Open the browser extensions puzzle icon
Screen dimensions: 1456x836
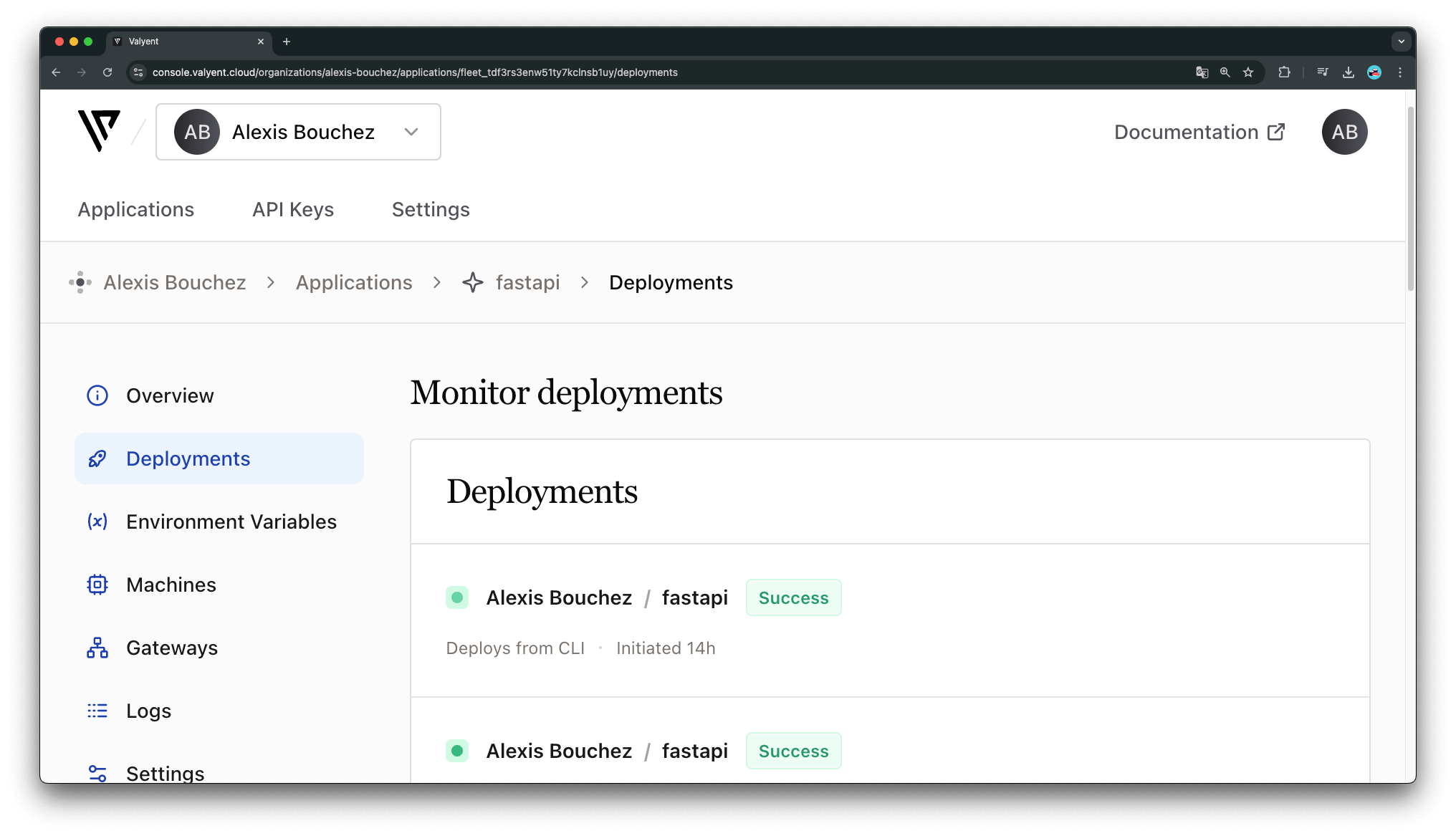click(x=1285, y=72)
